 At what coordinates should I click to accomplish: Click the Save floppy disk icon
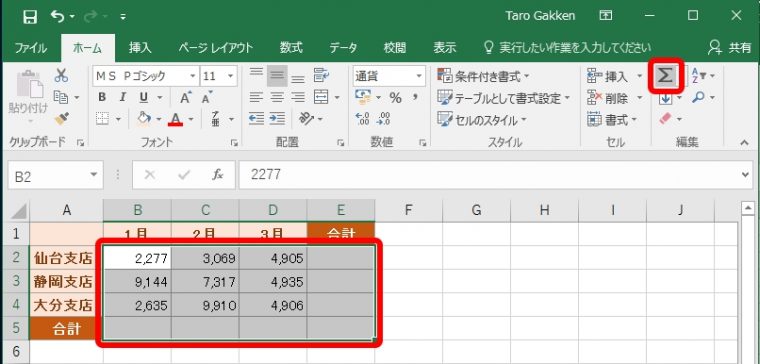[x=30, y=17]
